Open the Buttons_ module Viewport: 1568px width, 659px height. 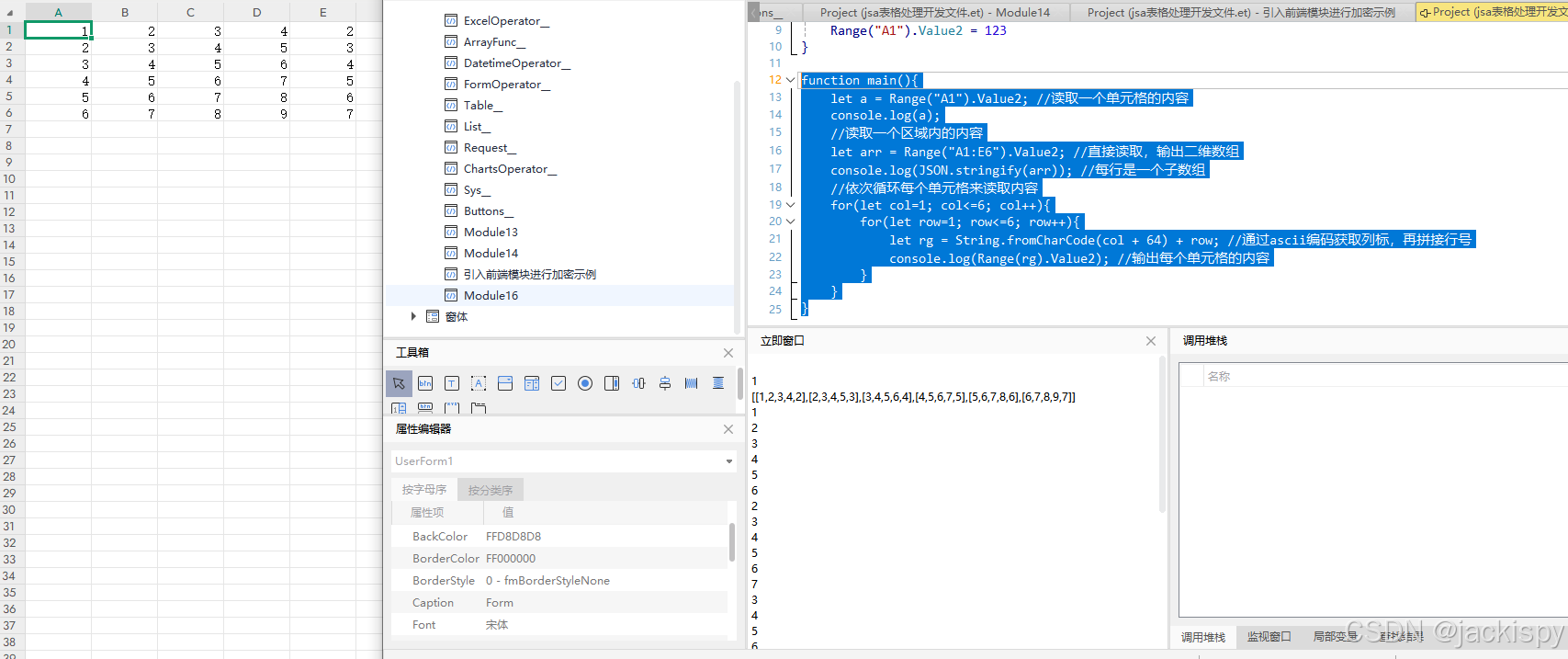coord(488,210)
